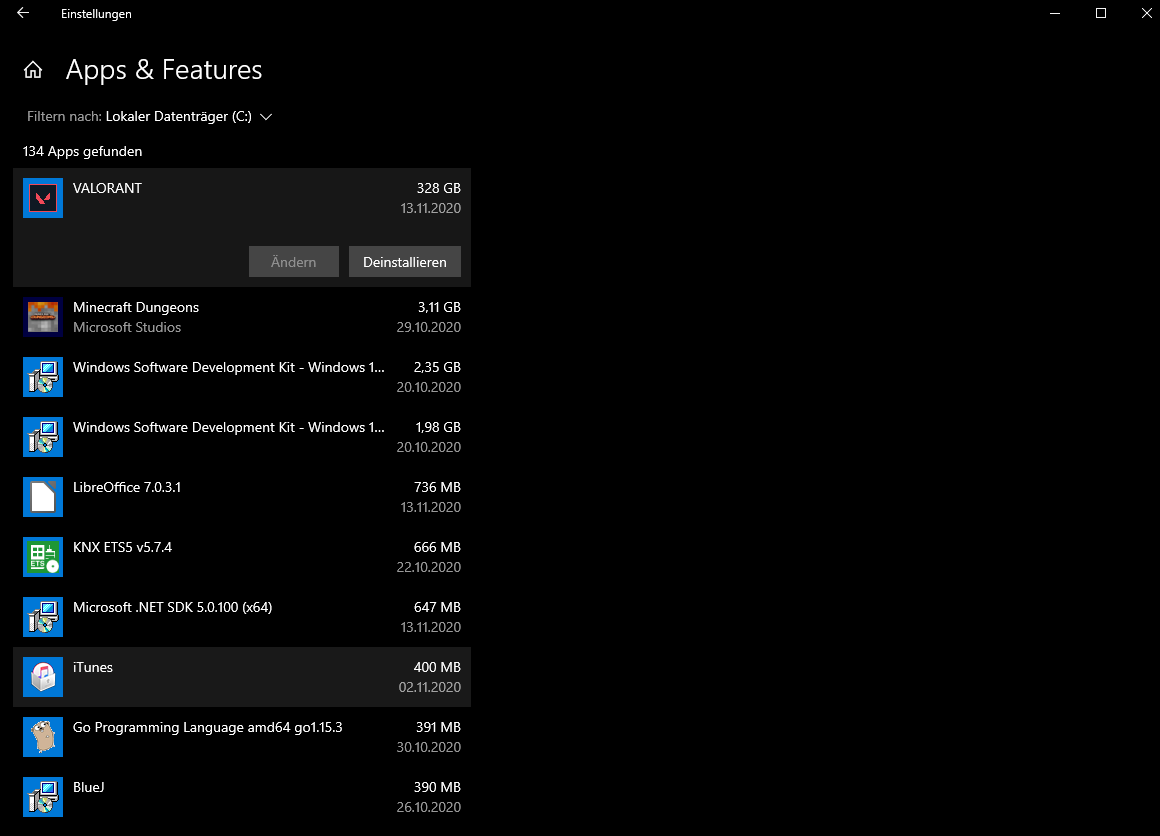
Task: Select the VALORANT entry name
Action: click(107, 188)
